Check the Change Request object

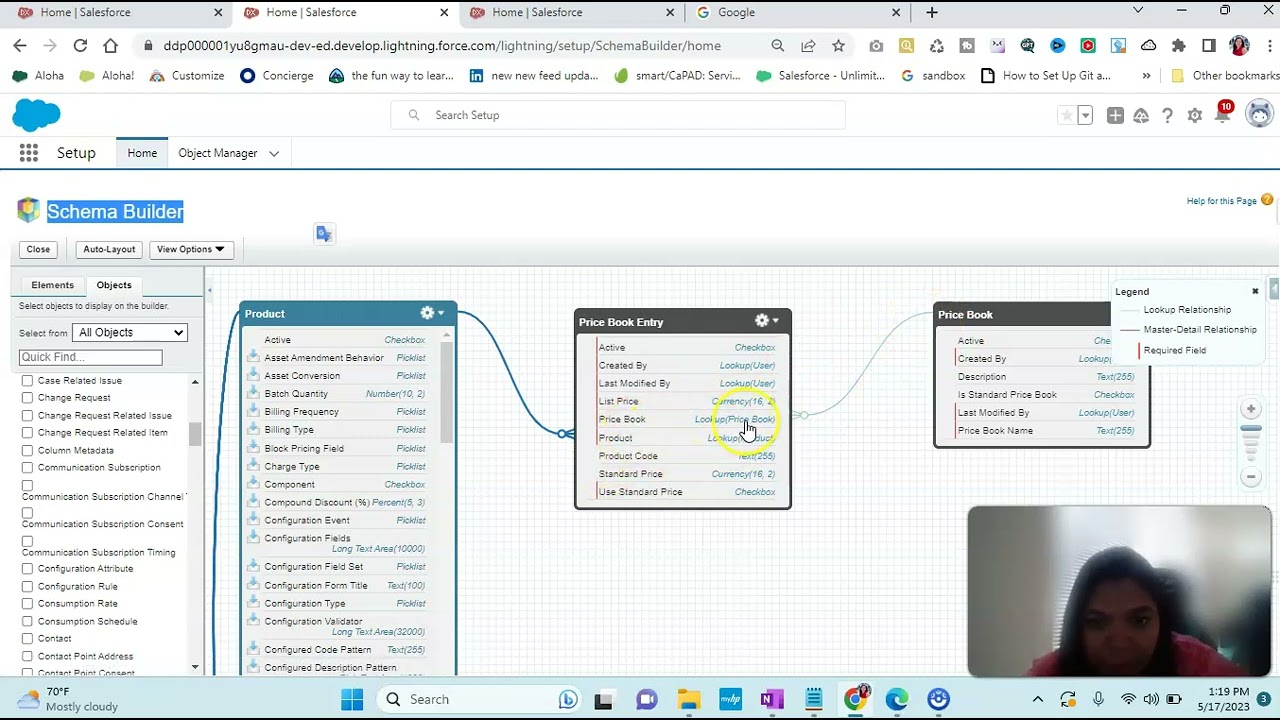(27, 397)
